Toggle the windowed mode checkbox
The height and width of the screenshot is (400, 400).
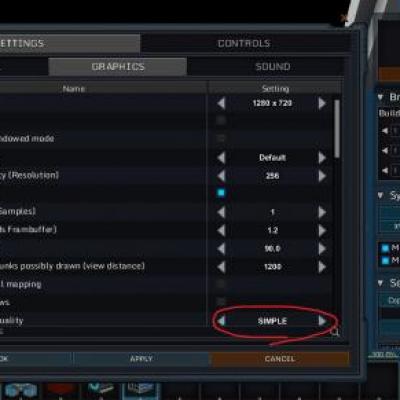coord(221,138)
